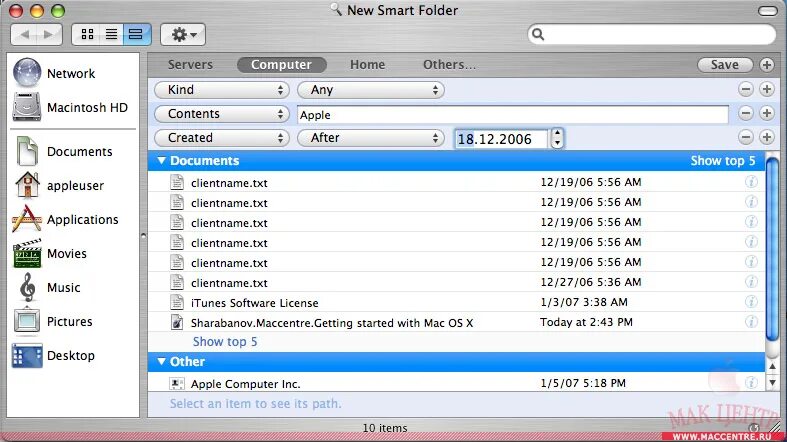The height and width of the screenshot is (442, 787).
Task: Select the Computer search scope
Action: pyautogui.click(x=282, y=65)
